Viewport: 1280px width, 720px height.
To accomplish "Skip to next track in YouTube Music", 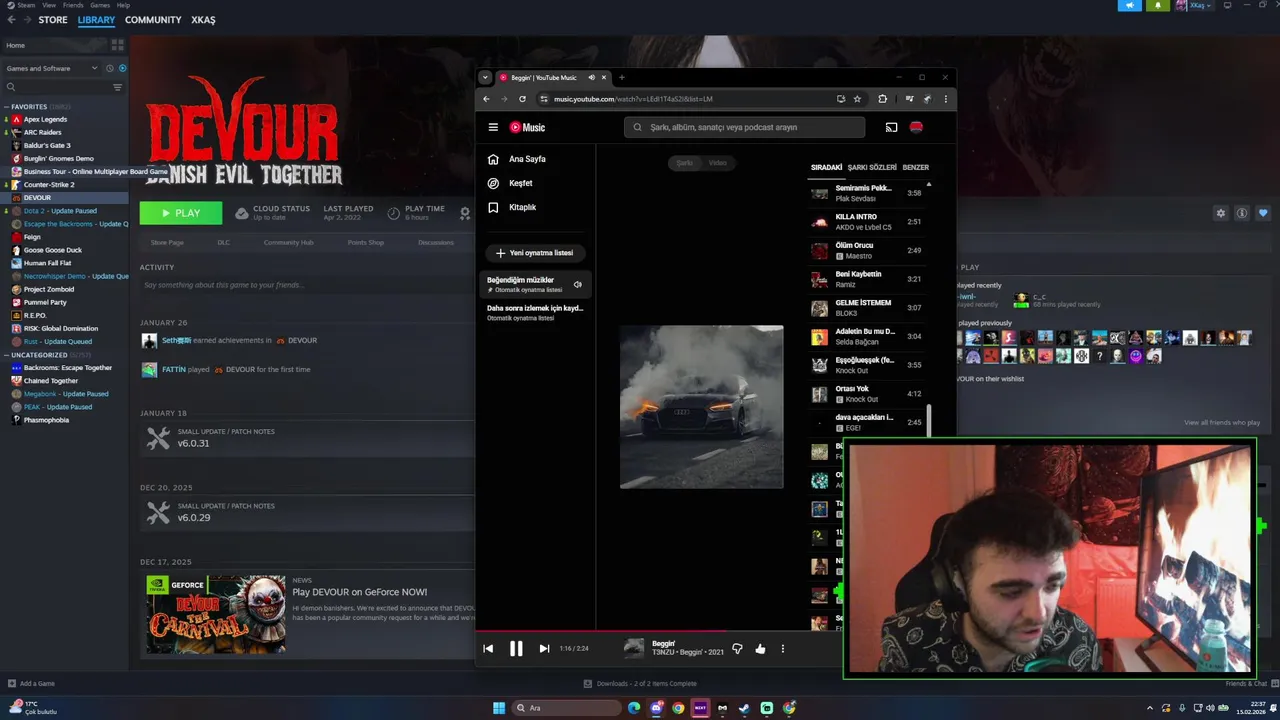I will click(x=544, y=649).
